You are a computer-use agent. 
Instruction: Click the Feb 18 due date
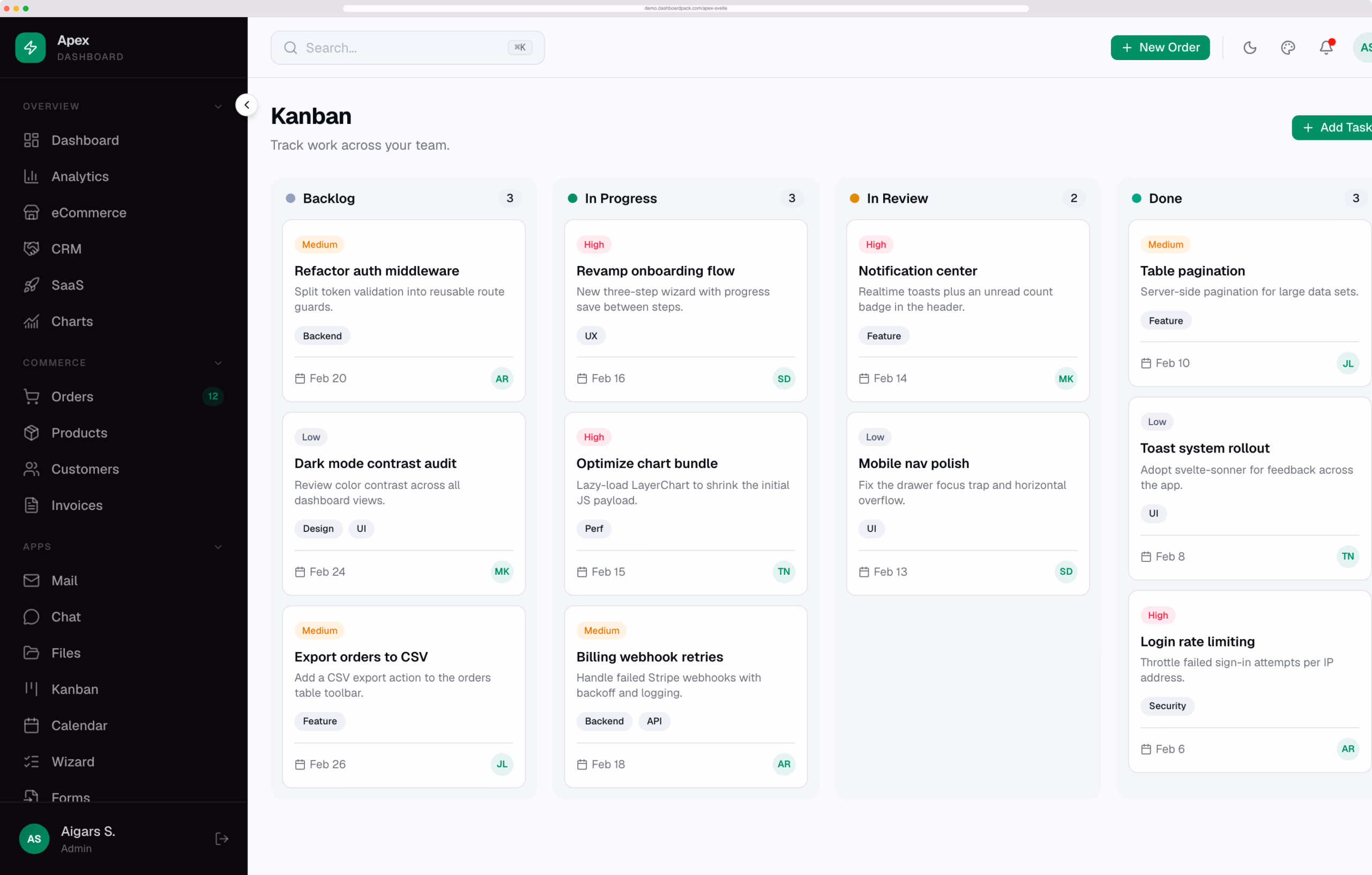(x=601, y=765)
